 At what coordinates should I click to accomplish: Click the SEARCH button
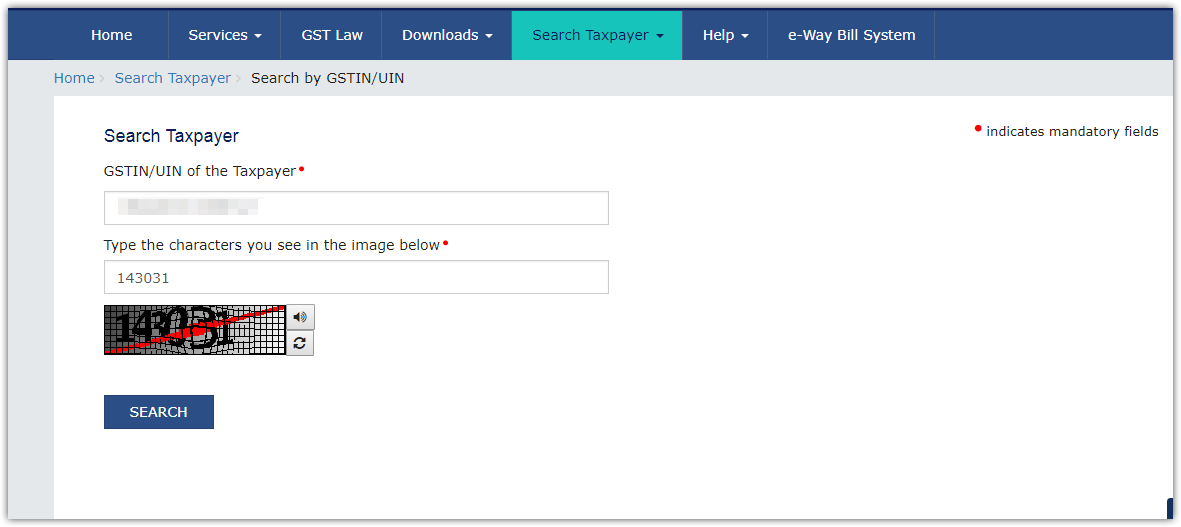point(159,412)
